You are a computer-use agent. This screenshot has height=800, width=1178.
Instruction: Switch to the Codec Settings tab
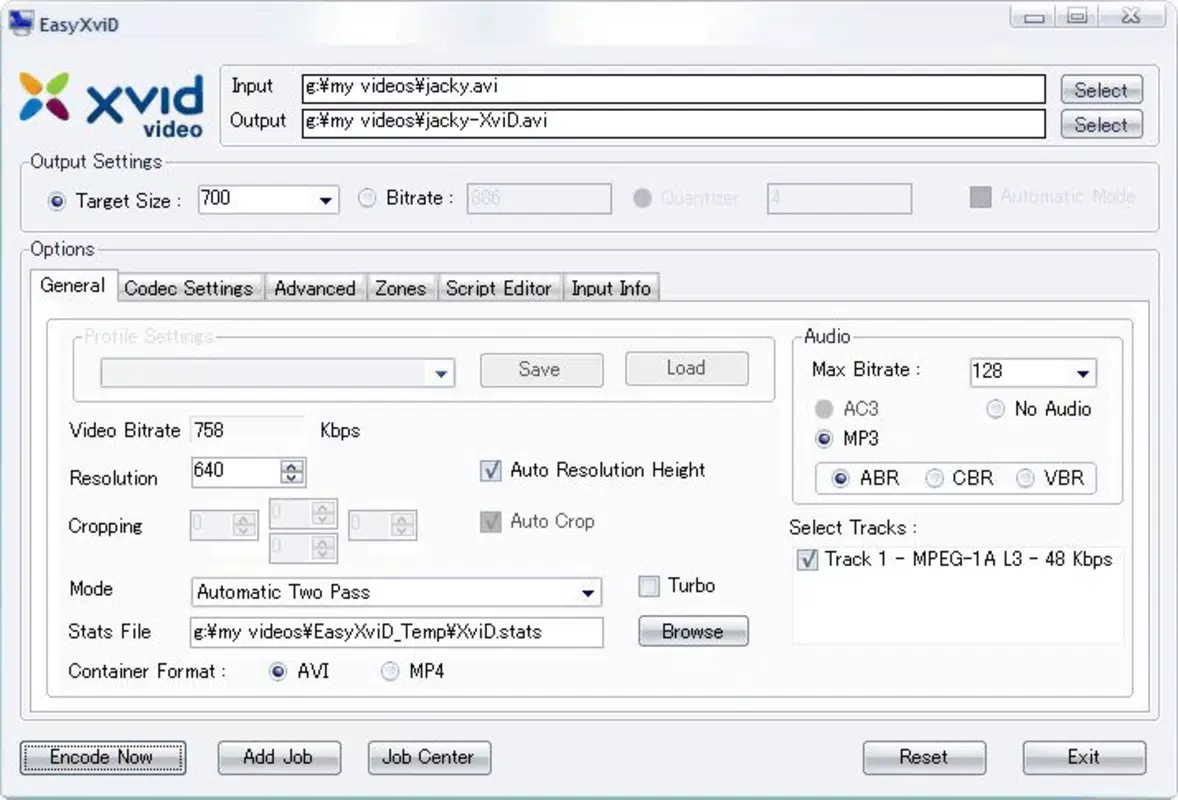189,288
